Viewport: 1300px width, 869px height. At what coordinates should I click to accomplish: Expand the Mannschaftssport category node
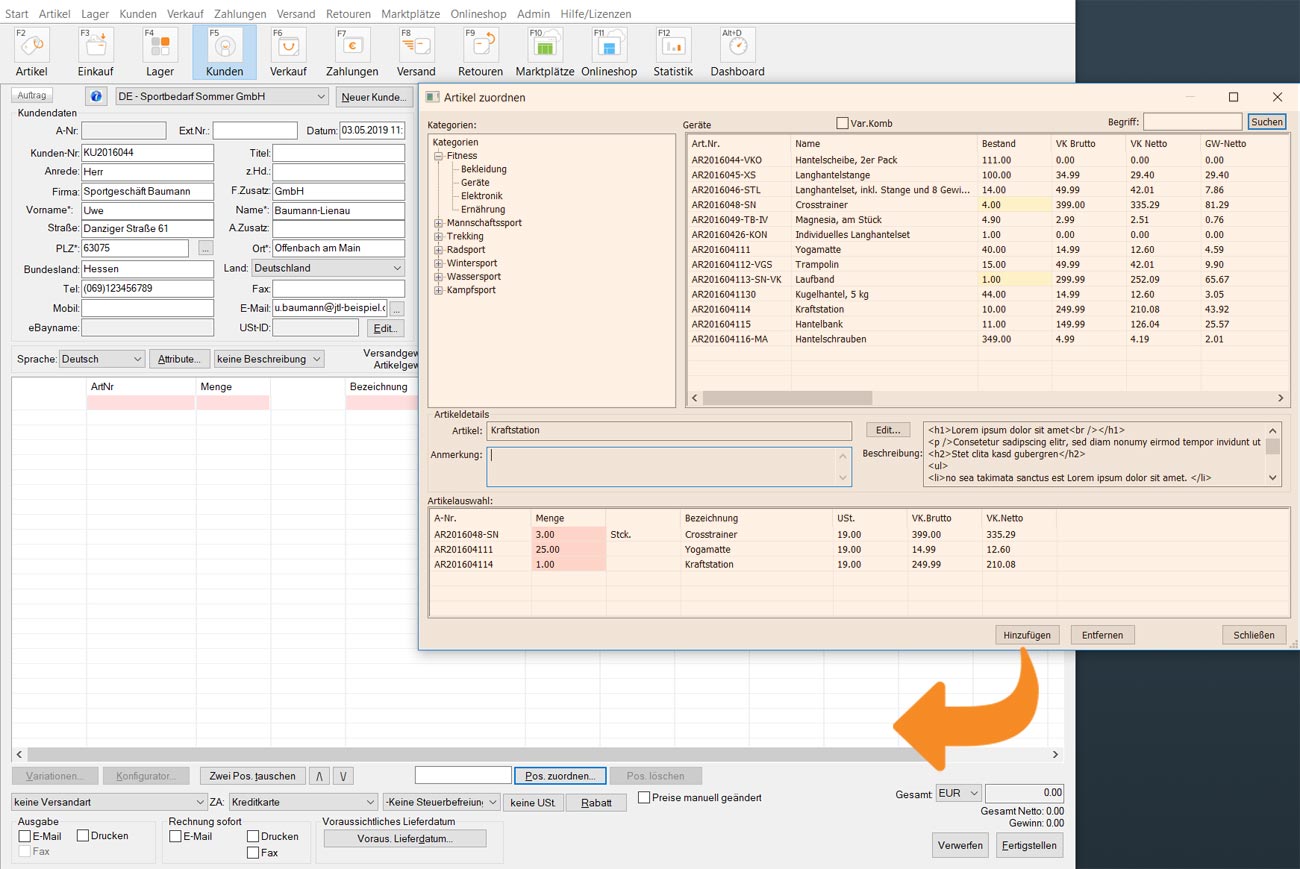pos(438,223)
